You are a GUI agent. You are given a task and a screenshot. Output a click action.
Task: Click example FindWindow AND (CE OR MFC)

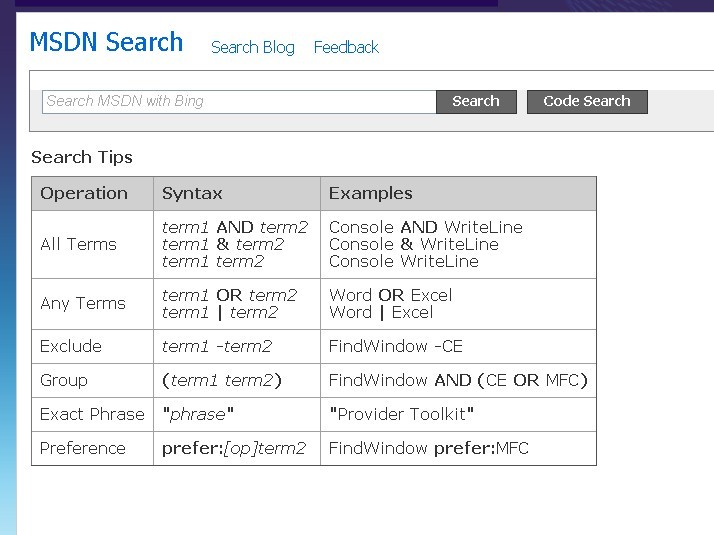(458, 380)
